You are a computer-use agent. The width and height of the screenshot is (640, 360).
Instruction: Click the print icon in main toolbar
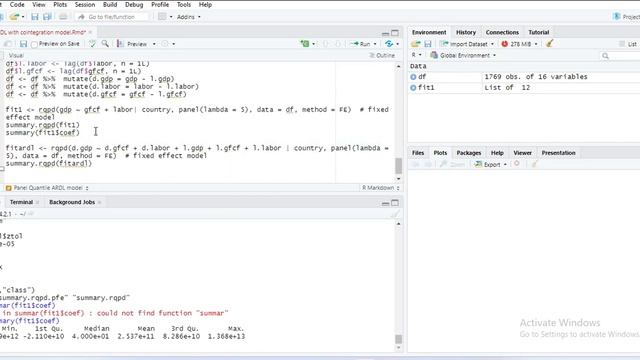63,17
